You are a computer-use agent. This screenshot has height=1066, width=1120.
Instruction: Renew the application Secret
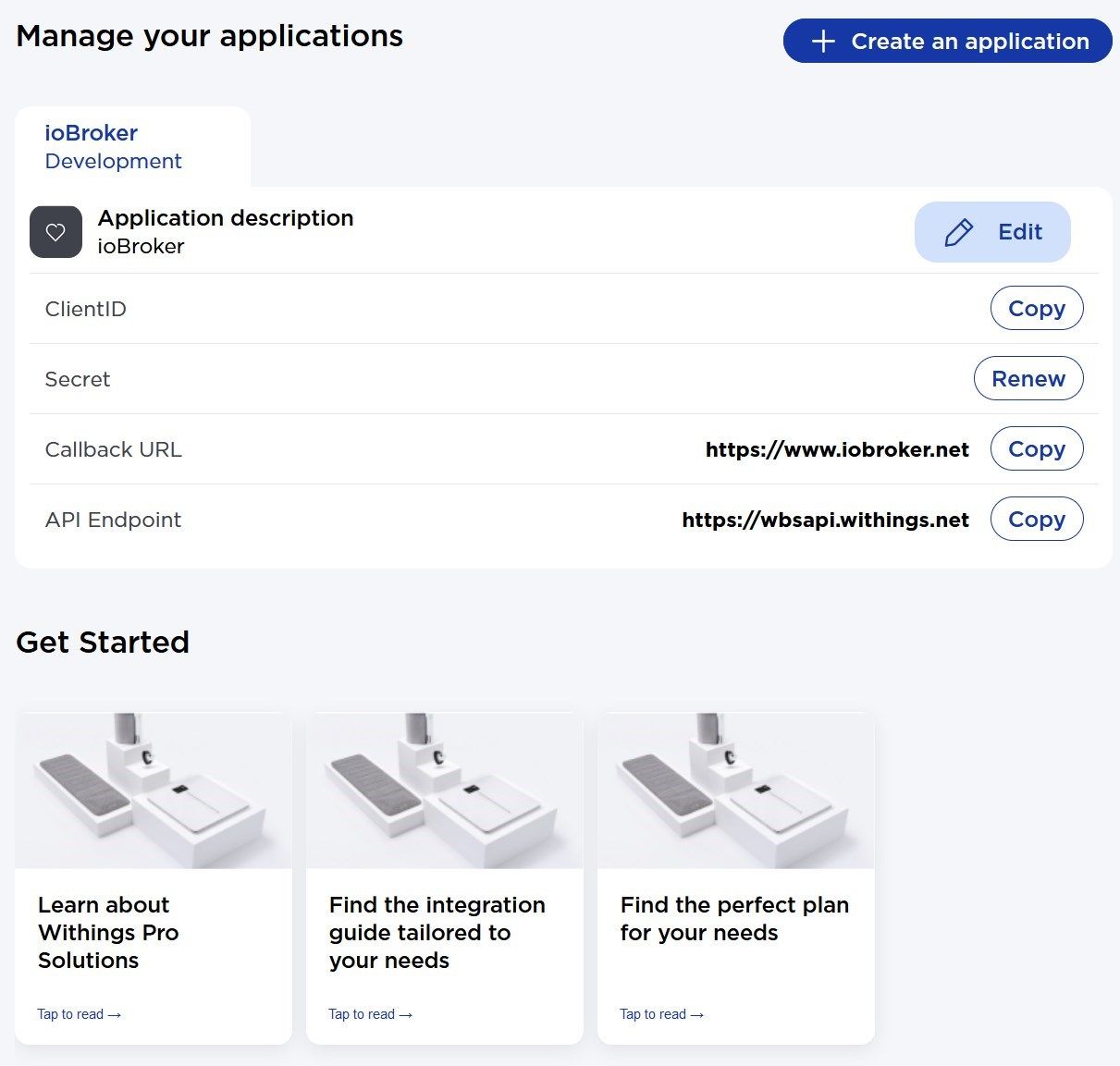[x=1028, y=379]
